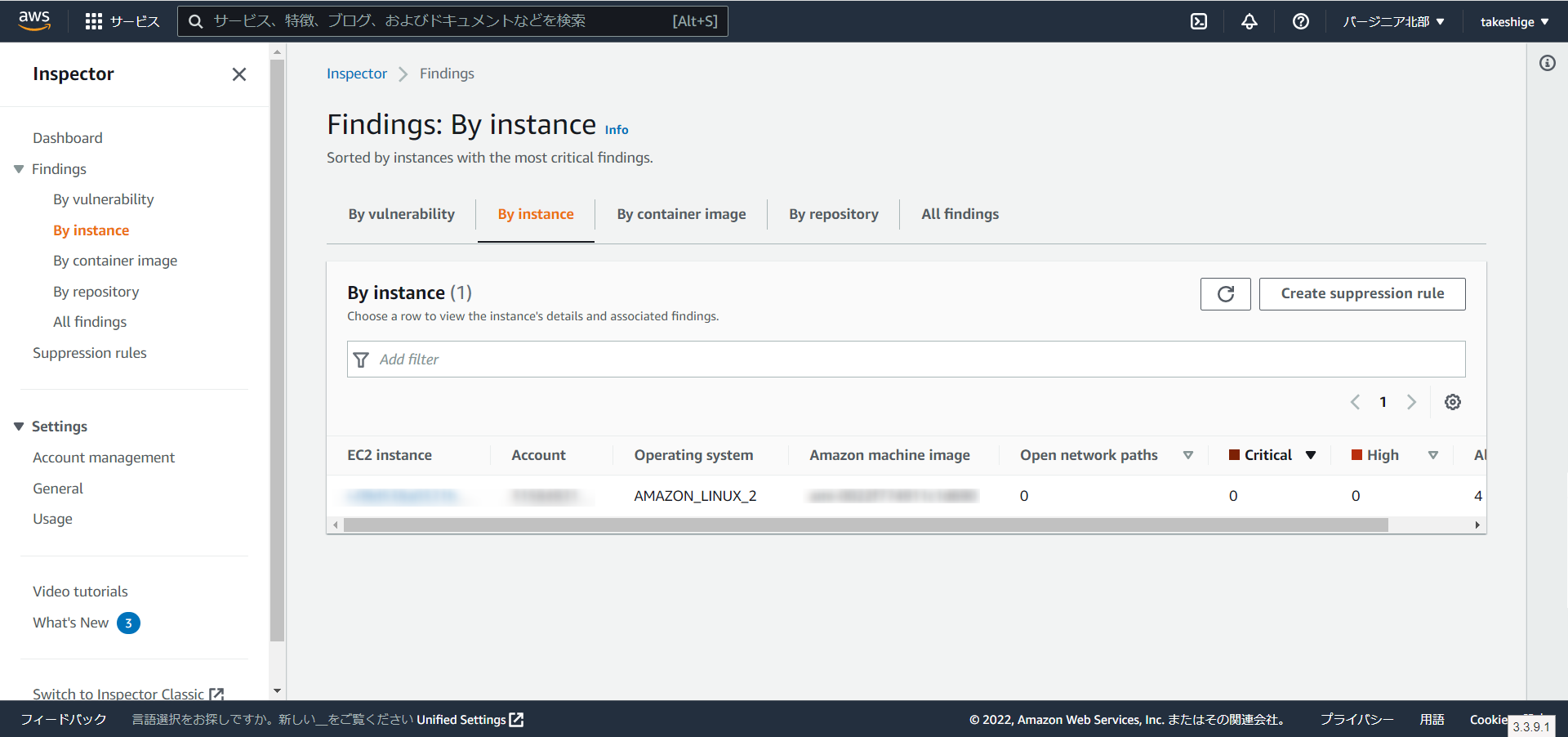Go to next page of results

coord(1411,402)
